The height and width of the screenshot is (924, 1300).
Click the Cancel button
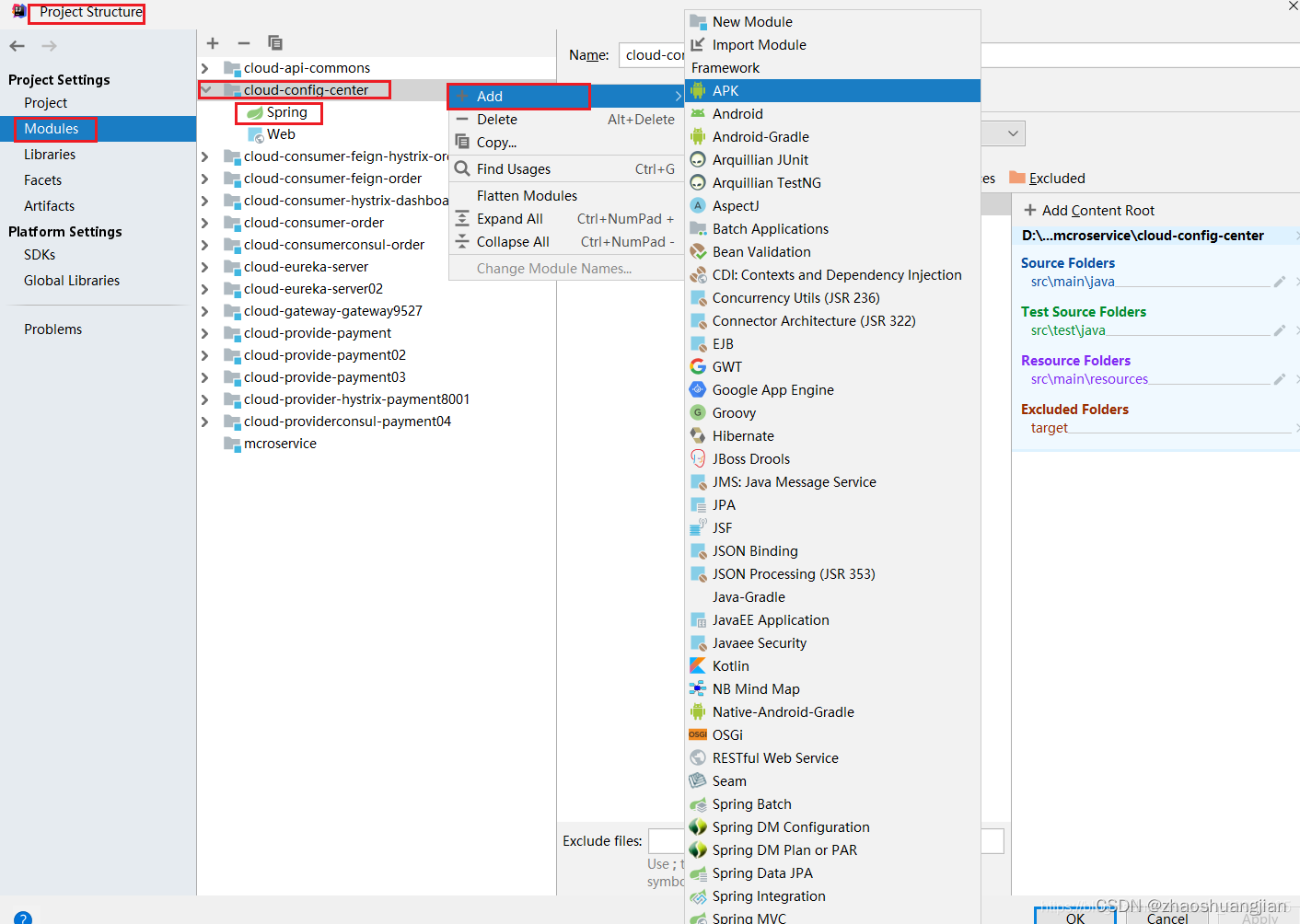click(x=1167, y=917)
